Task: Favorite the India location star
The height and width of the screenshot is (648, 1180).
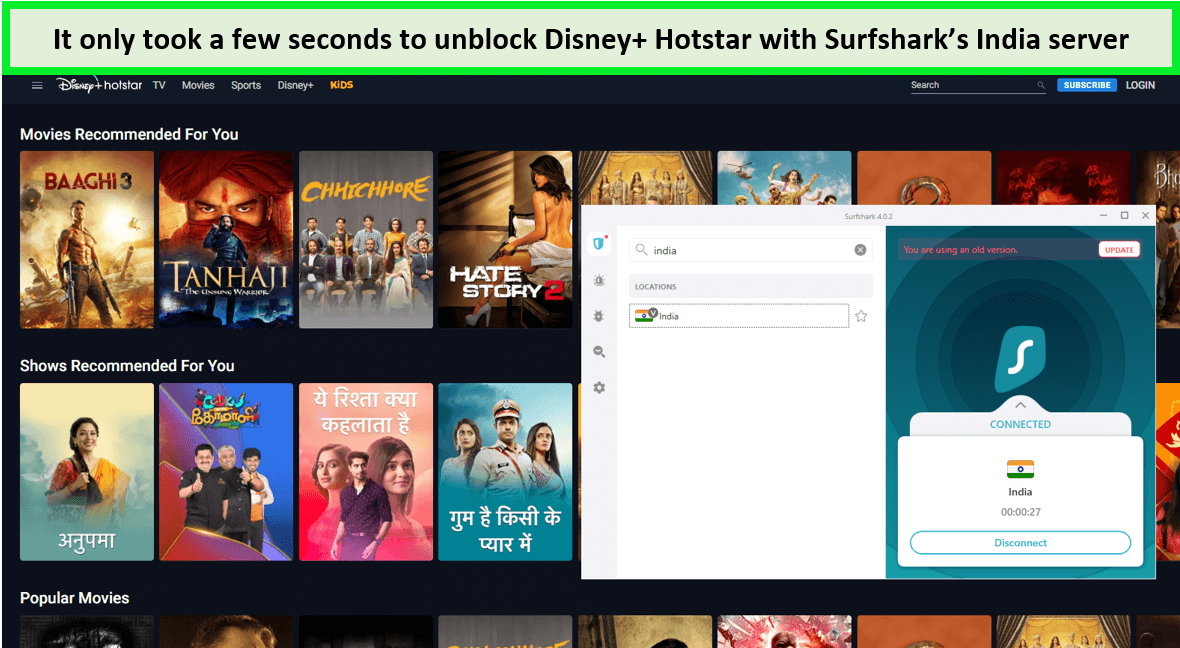Action: pyautogui.click(x=861, y=316)
